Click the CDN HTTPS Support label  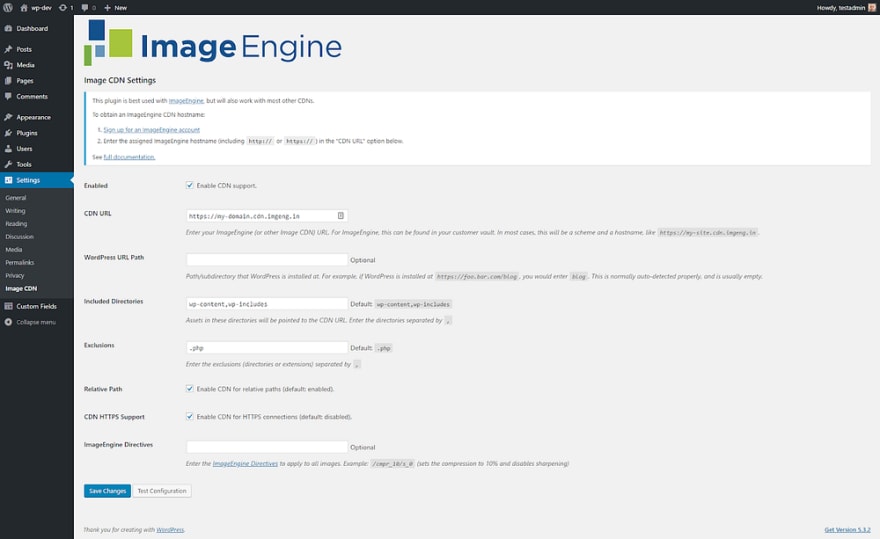[x=114, y=417]
